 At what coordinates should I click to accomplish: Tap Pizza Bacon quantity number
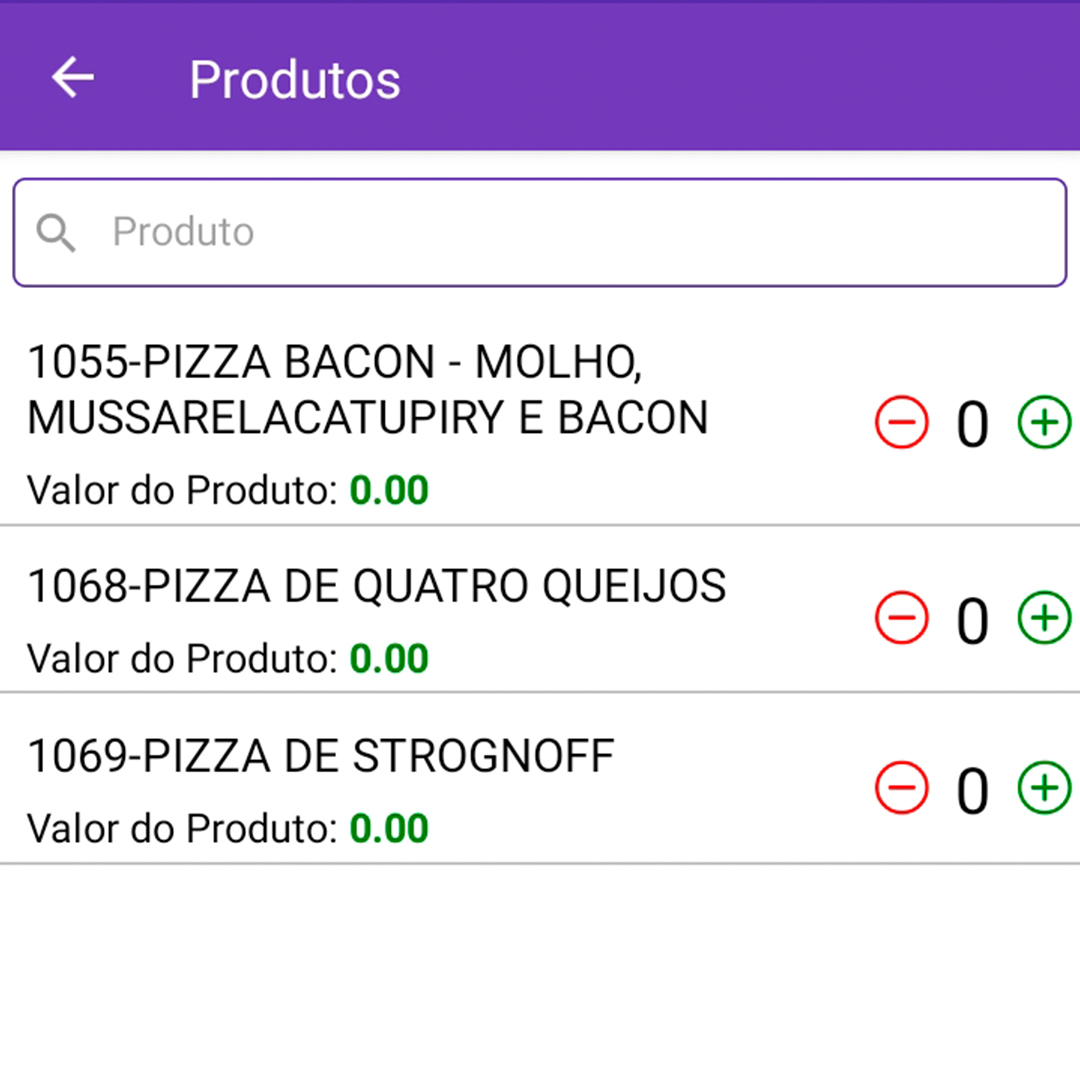pos(973,424)
